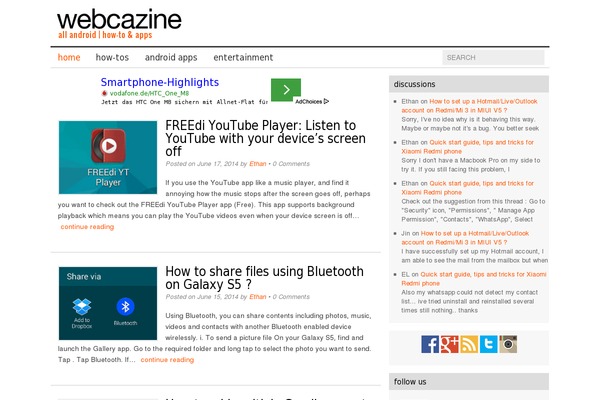Go to the home menu item
Screen dimensions: 600x400
tap(69, 57)
